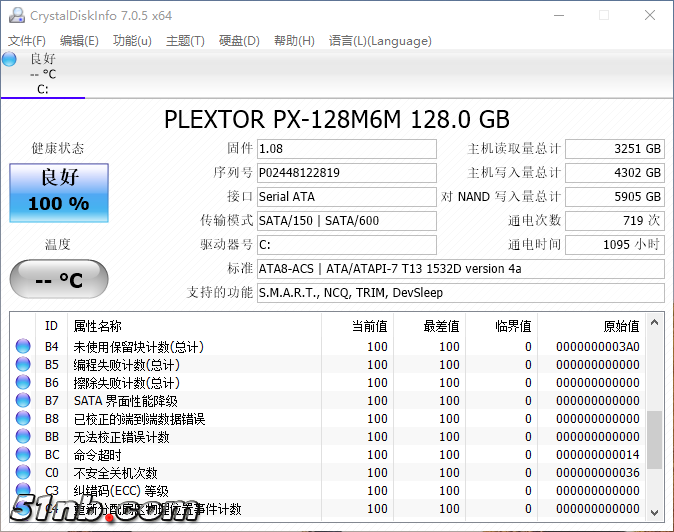Select row SATA 界面性能降级

click(328, 401)
